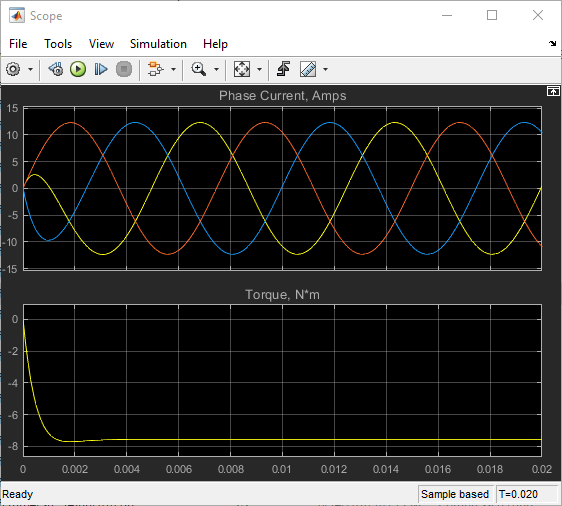
Task: Toggle the Triggers tool icon
Action: (x=284, y=69)
